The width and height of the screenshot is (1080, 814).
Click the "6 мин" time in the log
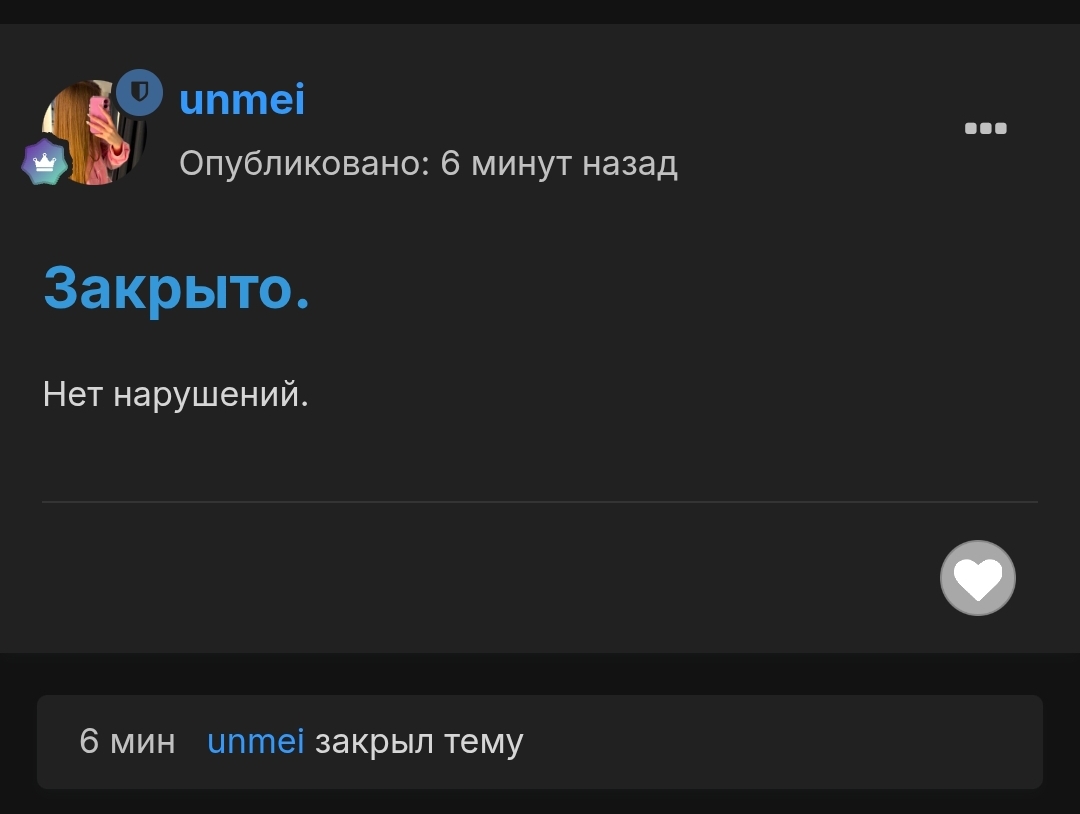point(127,742)
